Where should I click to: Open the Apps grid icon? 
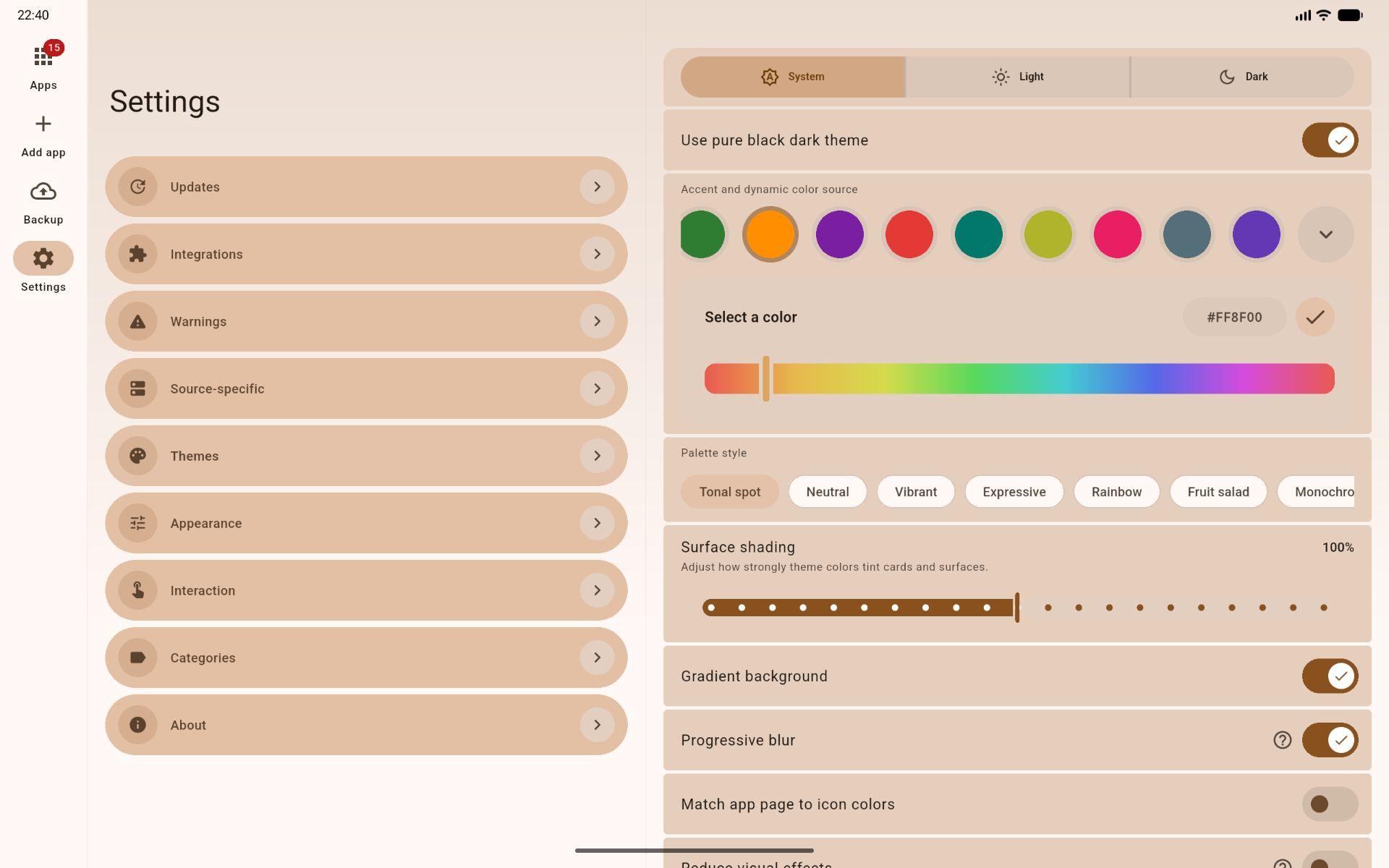click(x=43, y=57)
